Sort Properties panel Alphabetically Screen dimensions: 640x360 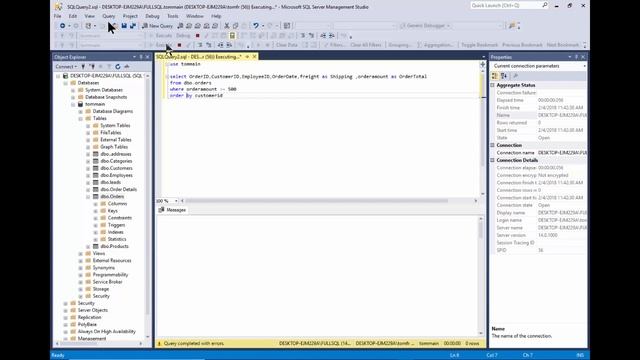[504, 76]
